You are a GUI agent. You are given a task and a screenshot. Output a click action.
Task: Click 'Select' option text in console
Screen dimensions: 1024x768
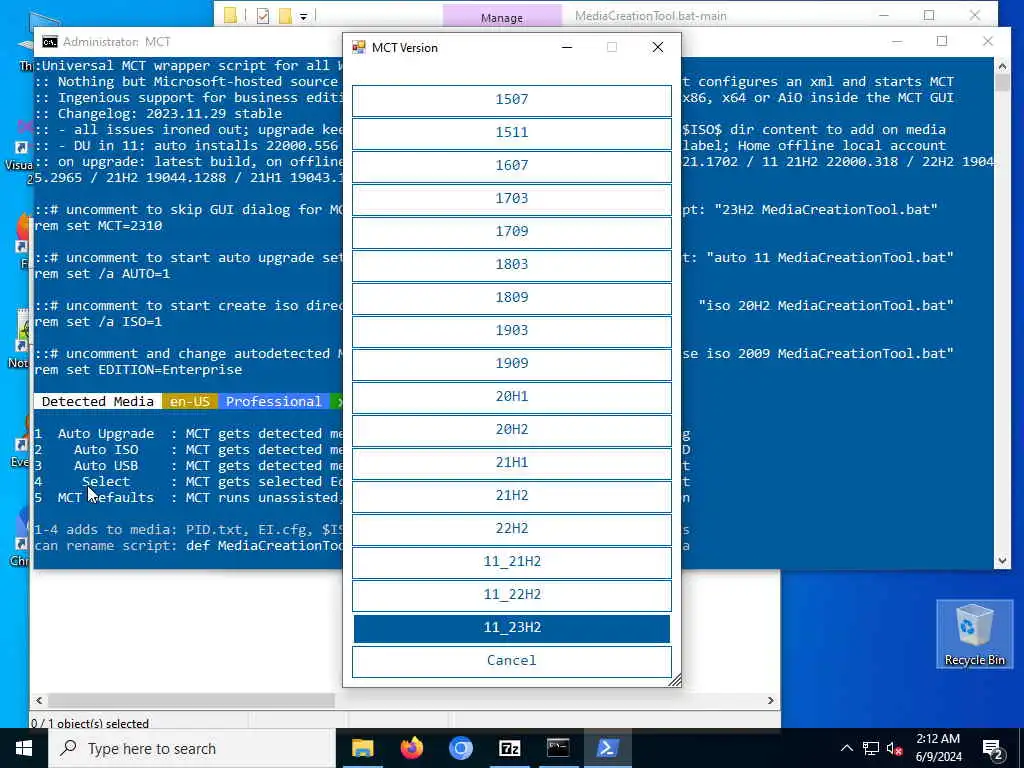click(x=106, y=481)
